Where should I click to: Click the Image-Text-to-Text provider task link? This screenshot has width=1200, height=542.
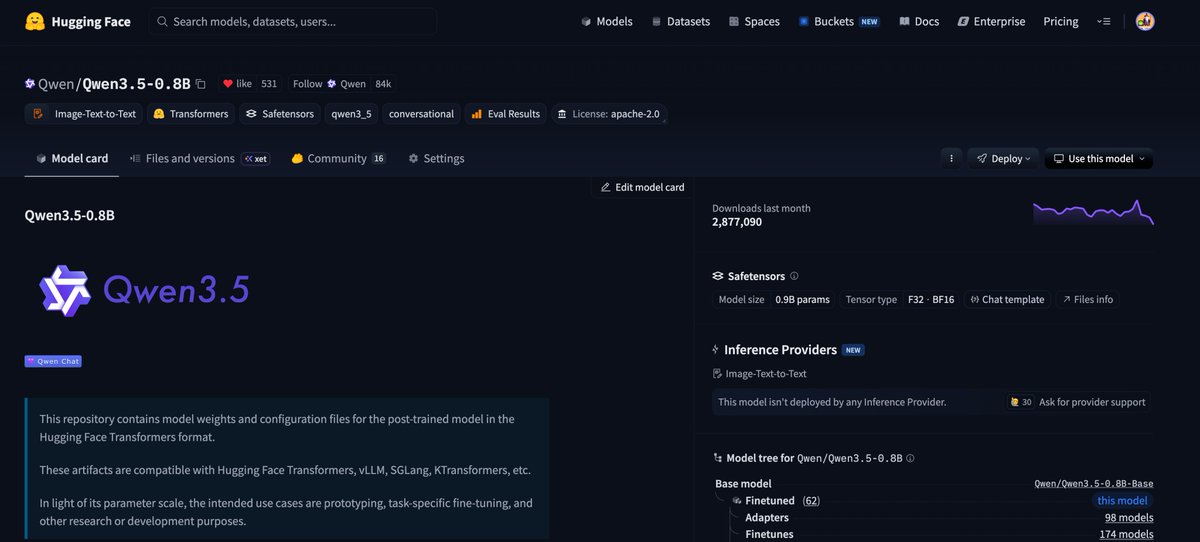(759, 373)
